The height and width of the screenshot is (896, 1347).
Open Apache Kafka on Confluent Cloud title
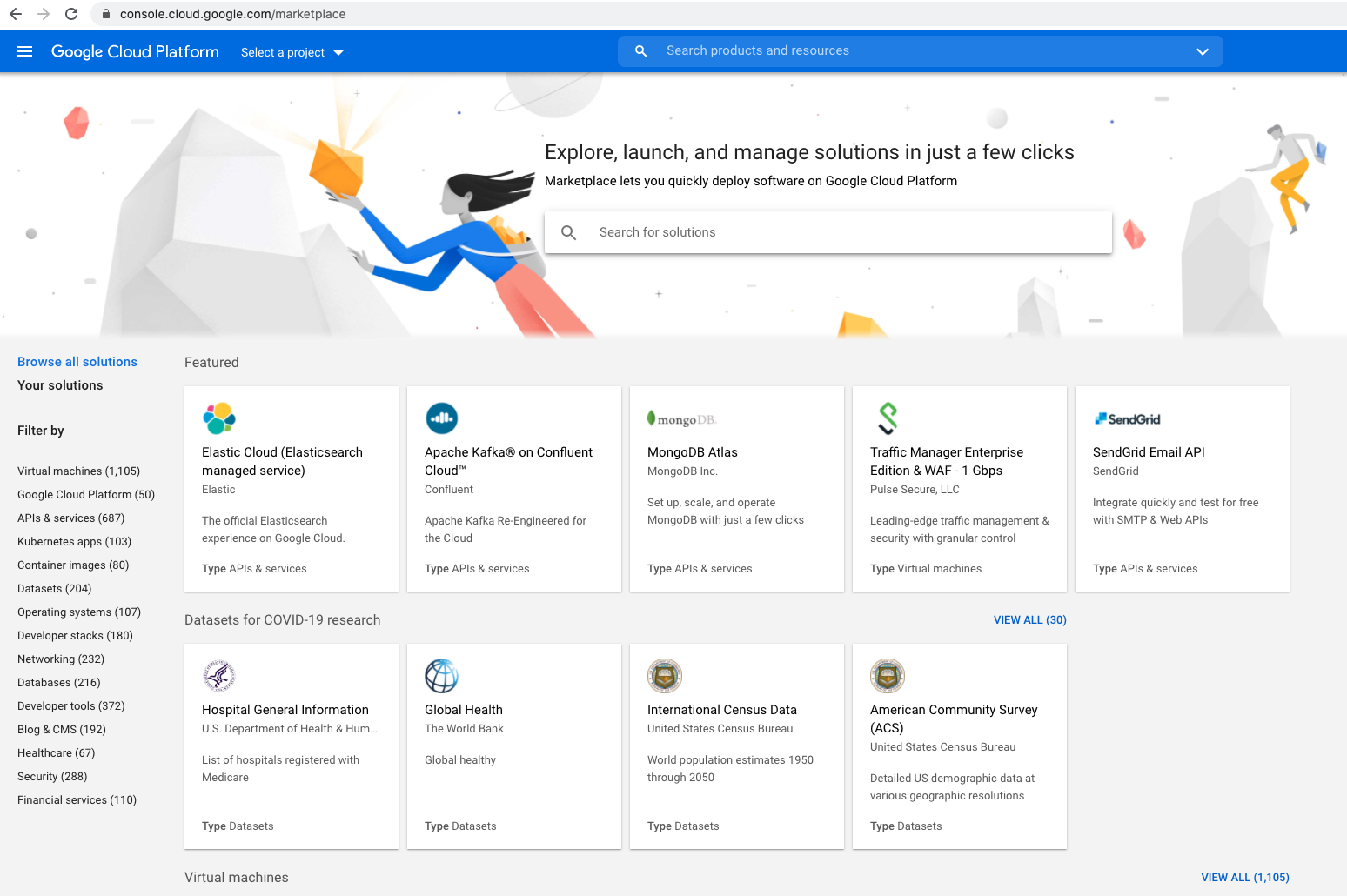pos(508,461)
